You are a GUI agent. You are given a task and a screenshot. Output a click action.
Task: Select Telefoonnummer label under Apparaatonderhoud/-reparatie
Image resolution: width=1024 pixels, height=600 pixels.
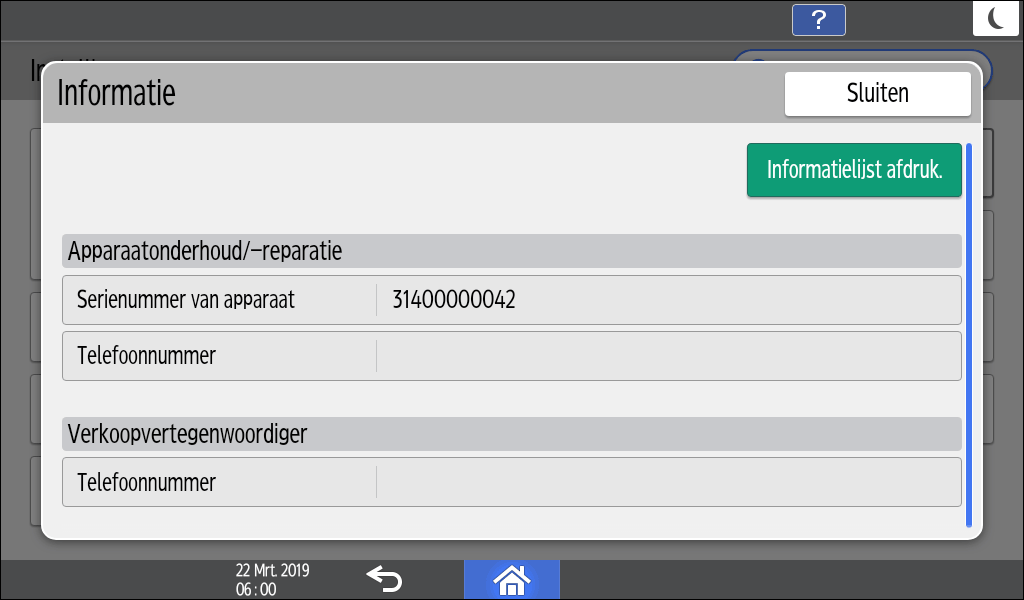(147, 356)
